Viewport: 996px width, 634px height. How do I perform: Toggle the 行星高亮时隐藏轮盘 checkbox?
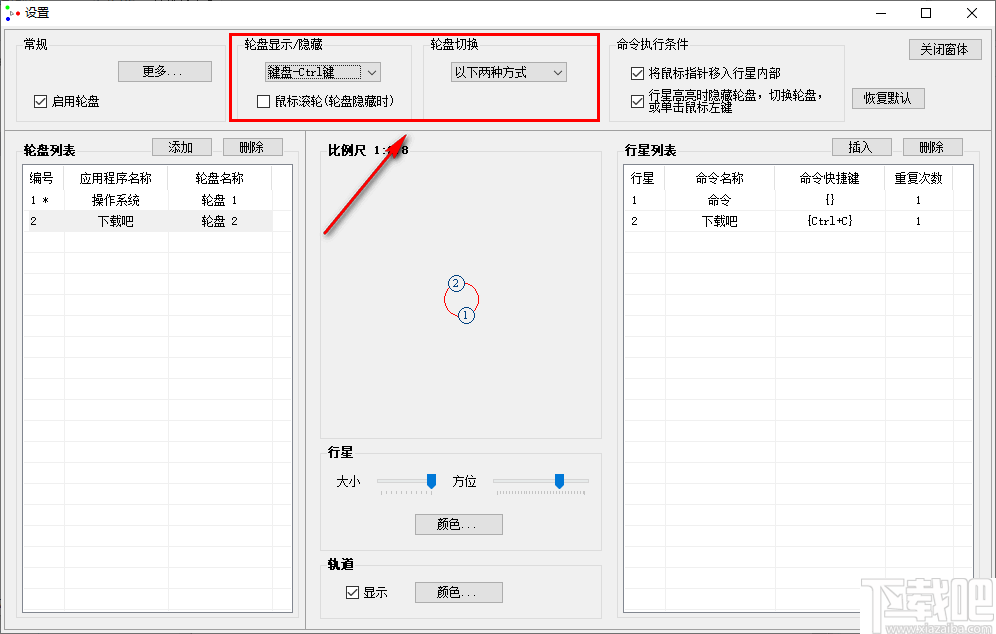(636, 97)
